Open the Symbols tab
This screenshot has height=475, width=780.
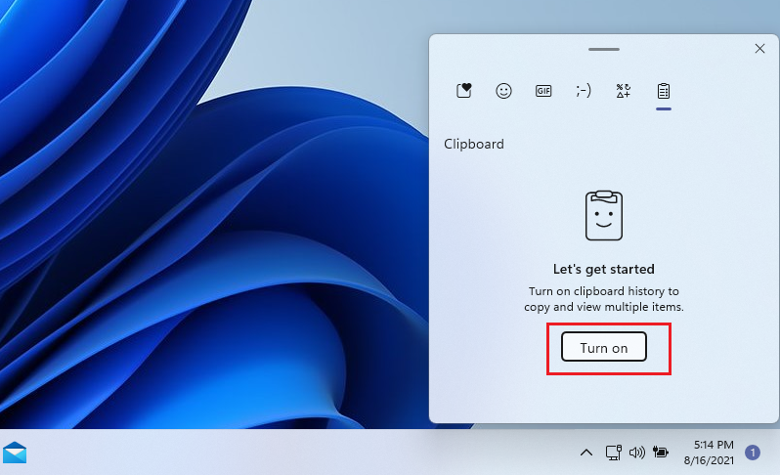(x=623, y=91)
